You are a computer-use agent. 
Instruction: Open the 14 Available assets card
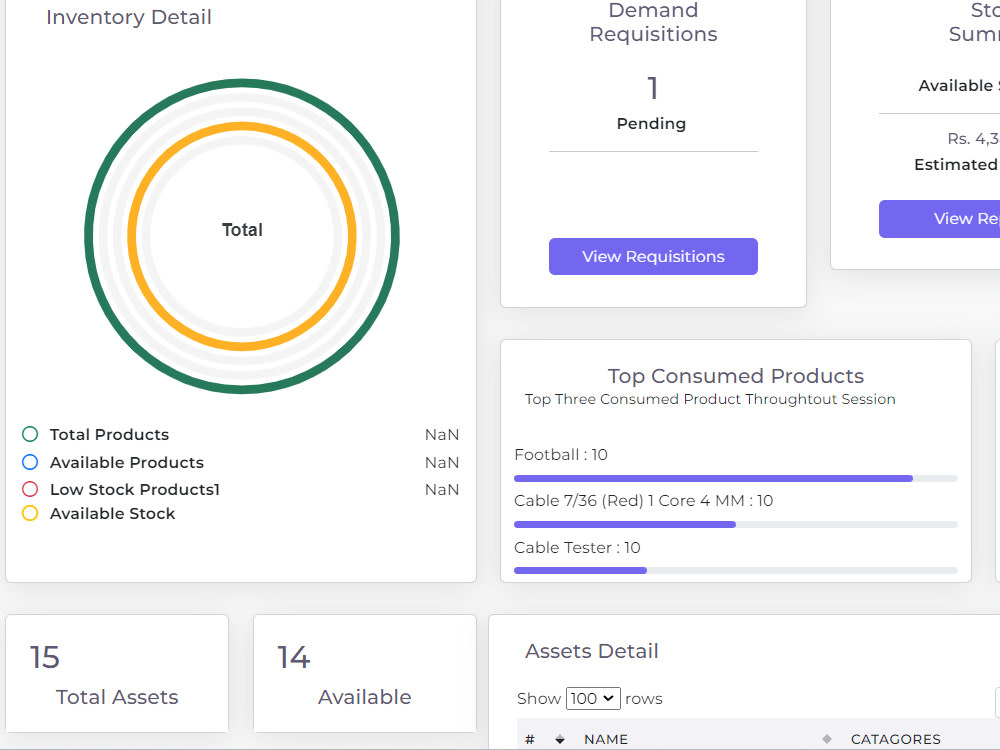coord(365,673)
